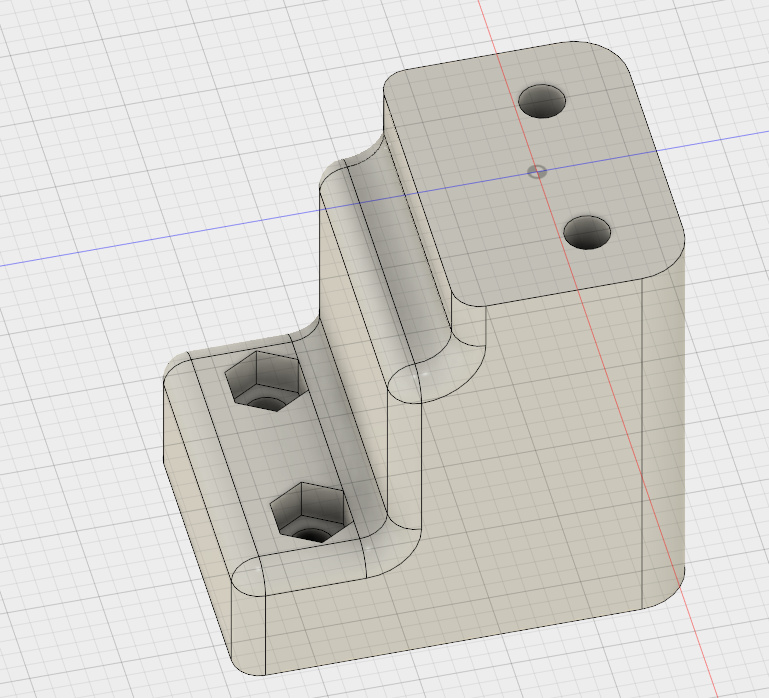This screenshot has height=698, width=769.
Task: Select the lower circular hole on the top face
Action: pyautogui.click(x=587, y=233)
